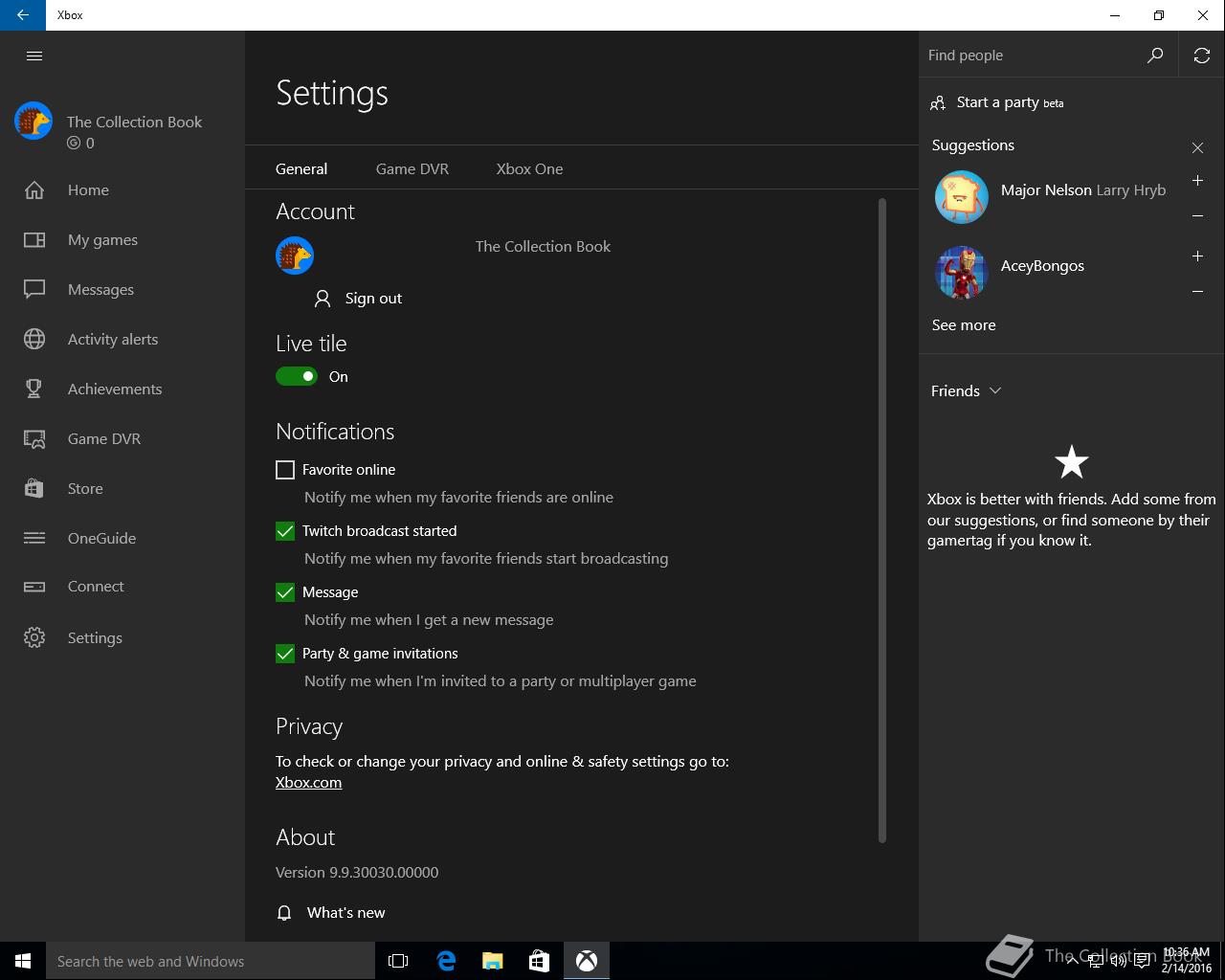Switch to the Xbox One tab

(x=529, y=168)
